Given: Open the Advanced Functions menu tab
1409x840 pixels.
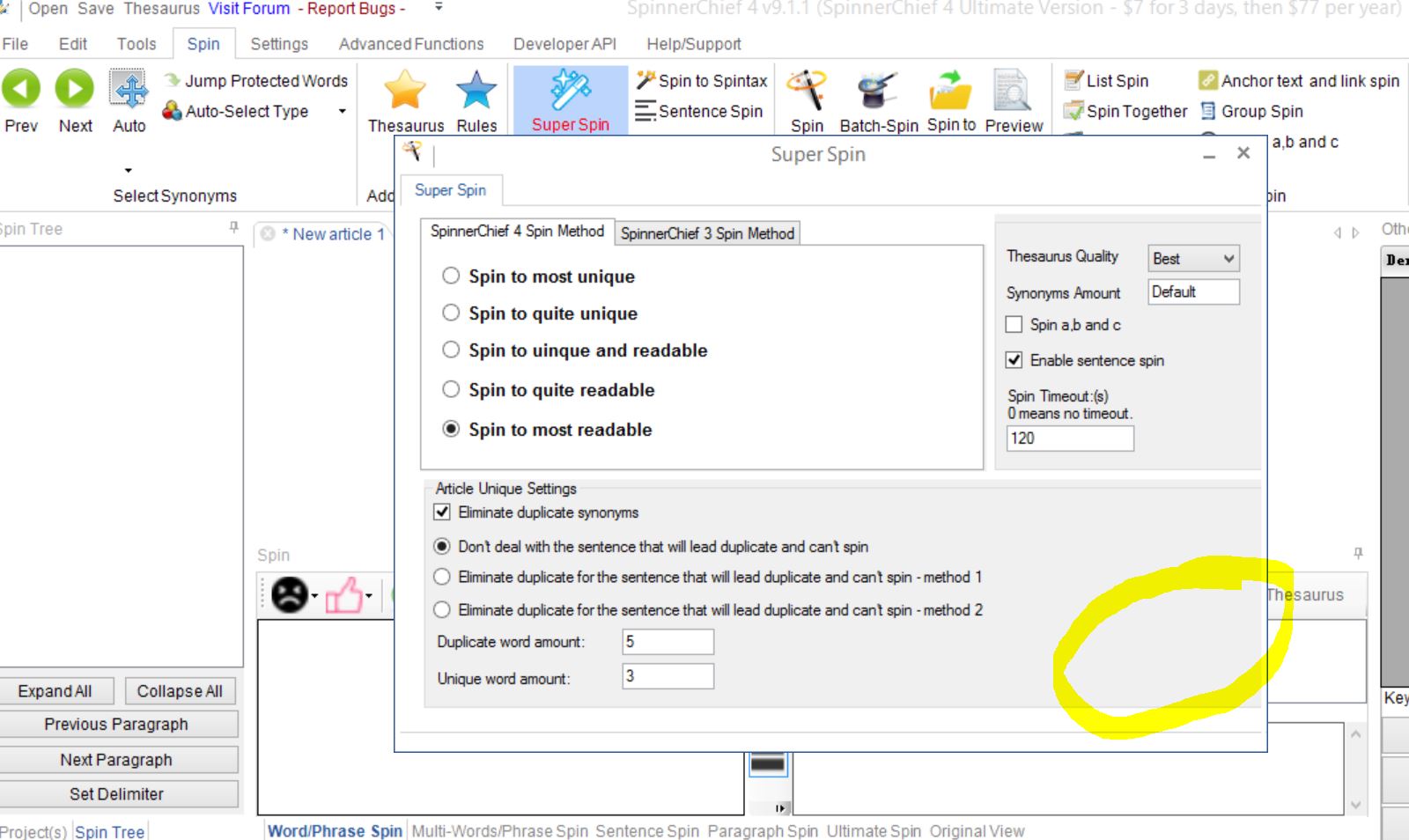Looking at the screenshot, I should pyautogui.click(x=411, y=44).
